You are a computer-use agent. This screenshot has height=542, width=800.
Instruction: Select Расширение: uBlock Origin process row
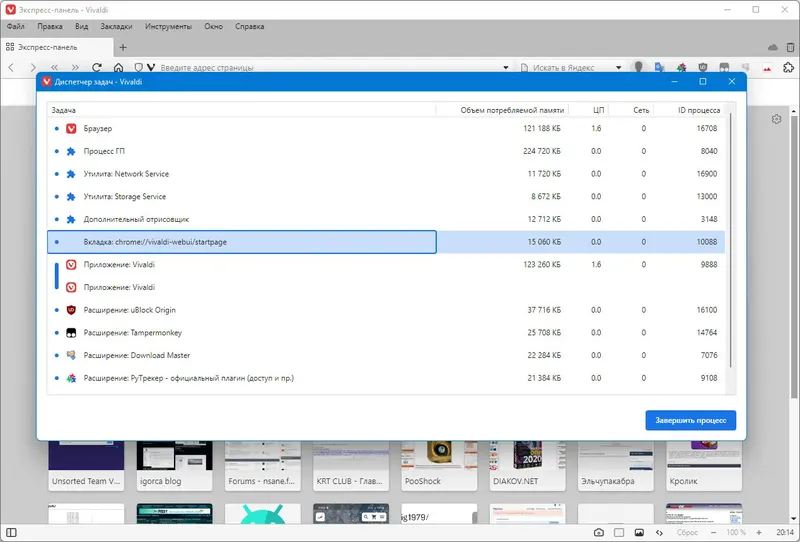tap(386, 310)
